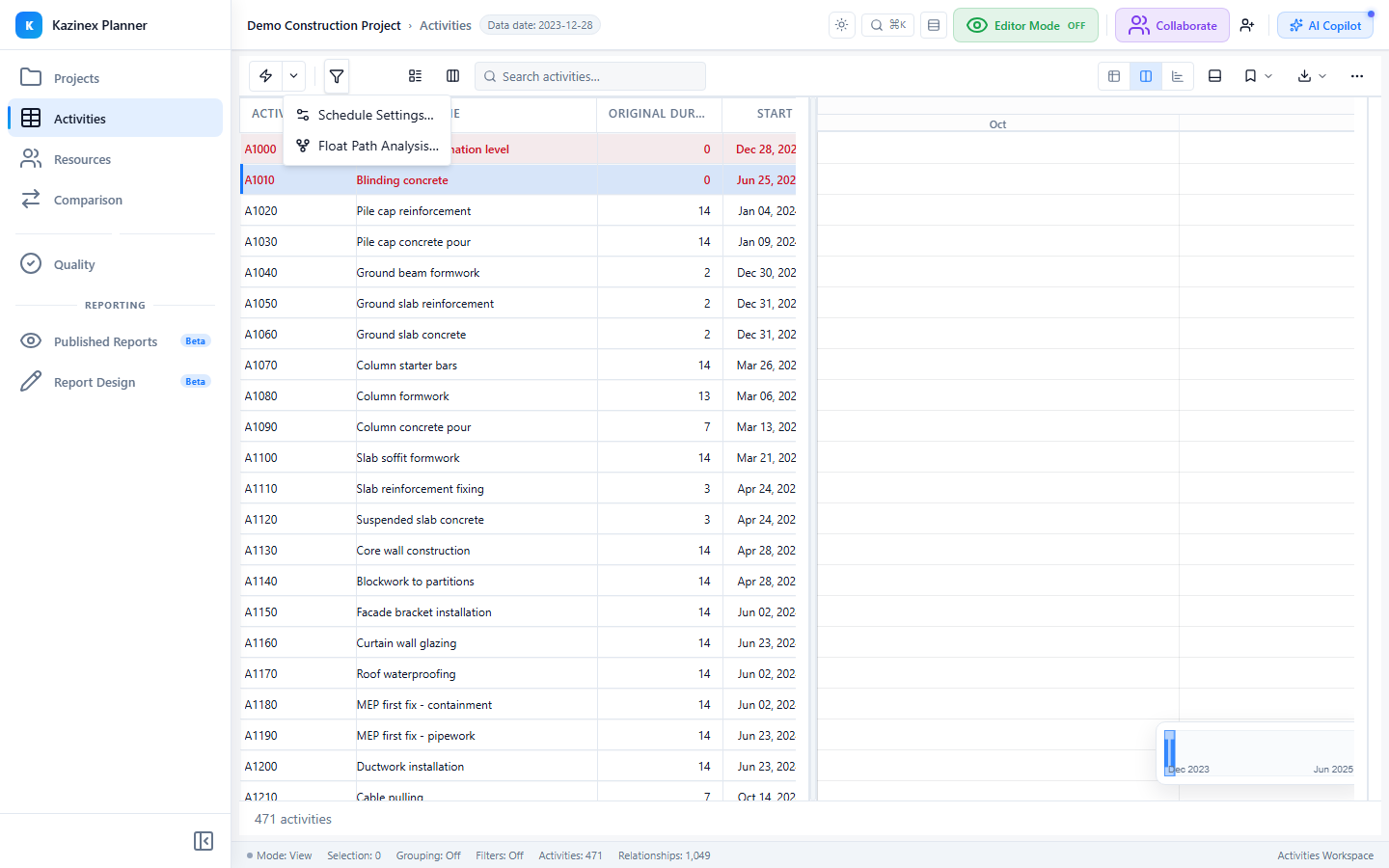Open the Projects folder icon in sidebar
The image size is (1389, 868).
coord(31,77)
